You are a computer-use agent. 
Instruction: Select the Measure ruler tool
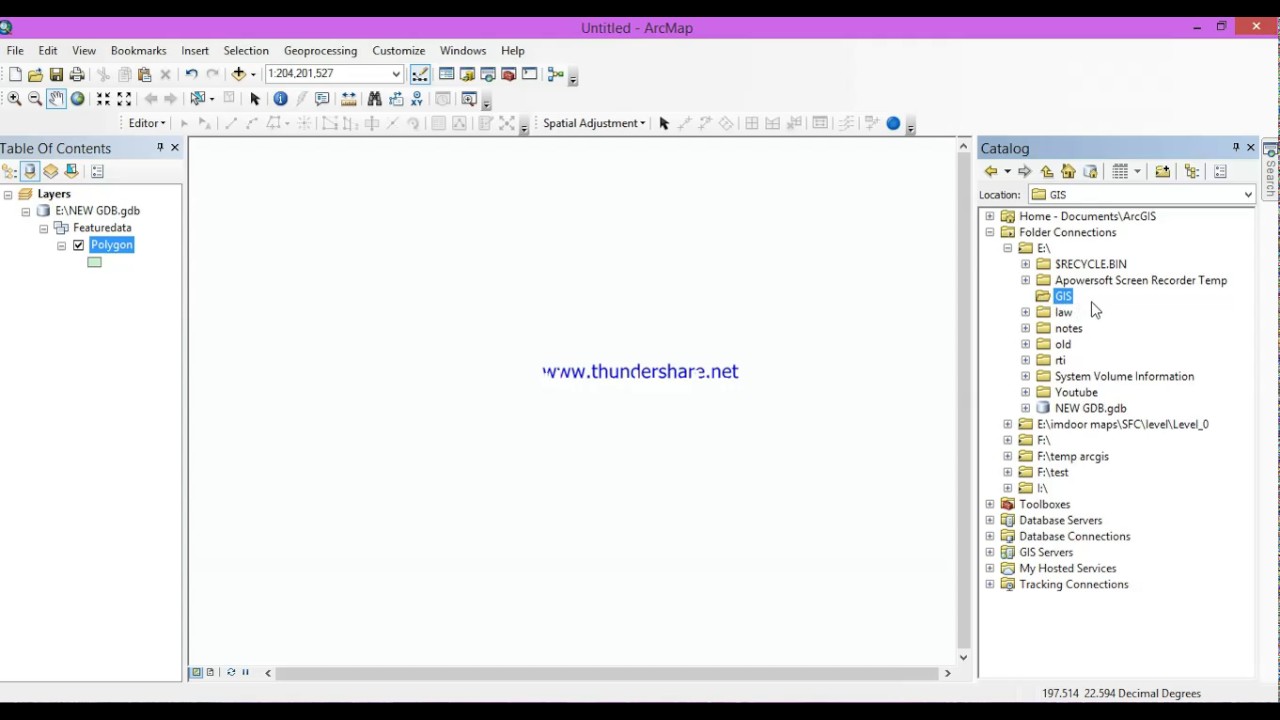348,98
